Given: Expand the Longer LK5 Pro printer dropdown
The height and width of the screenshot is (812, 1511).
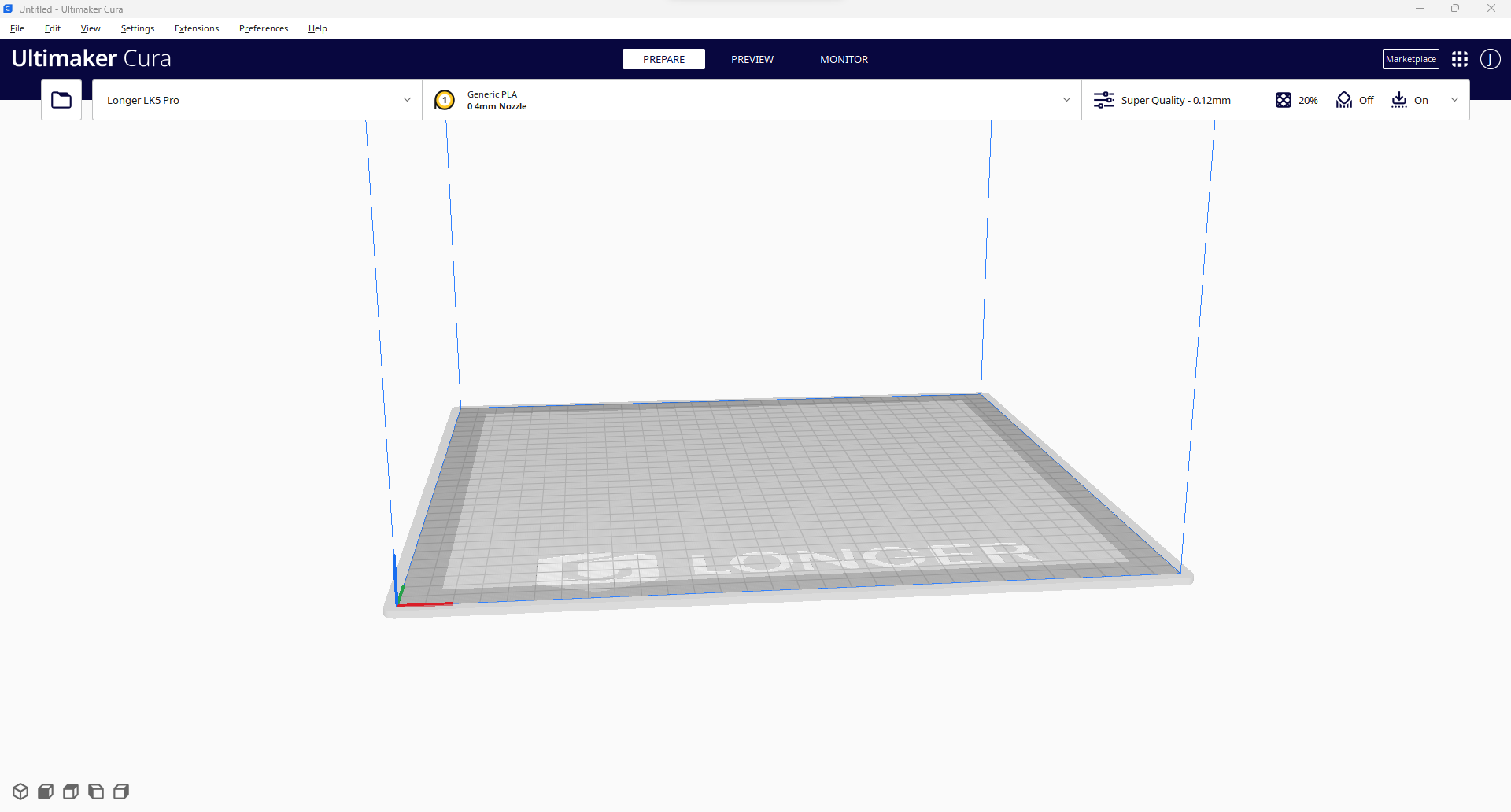Looking at the screenshot, I should click(x=257, y=100).
